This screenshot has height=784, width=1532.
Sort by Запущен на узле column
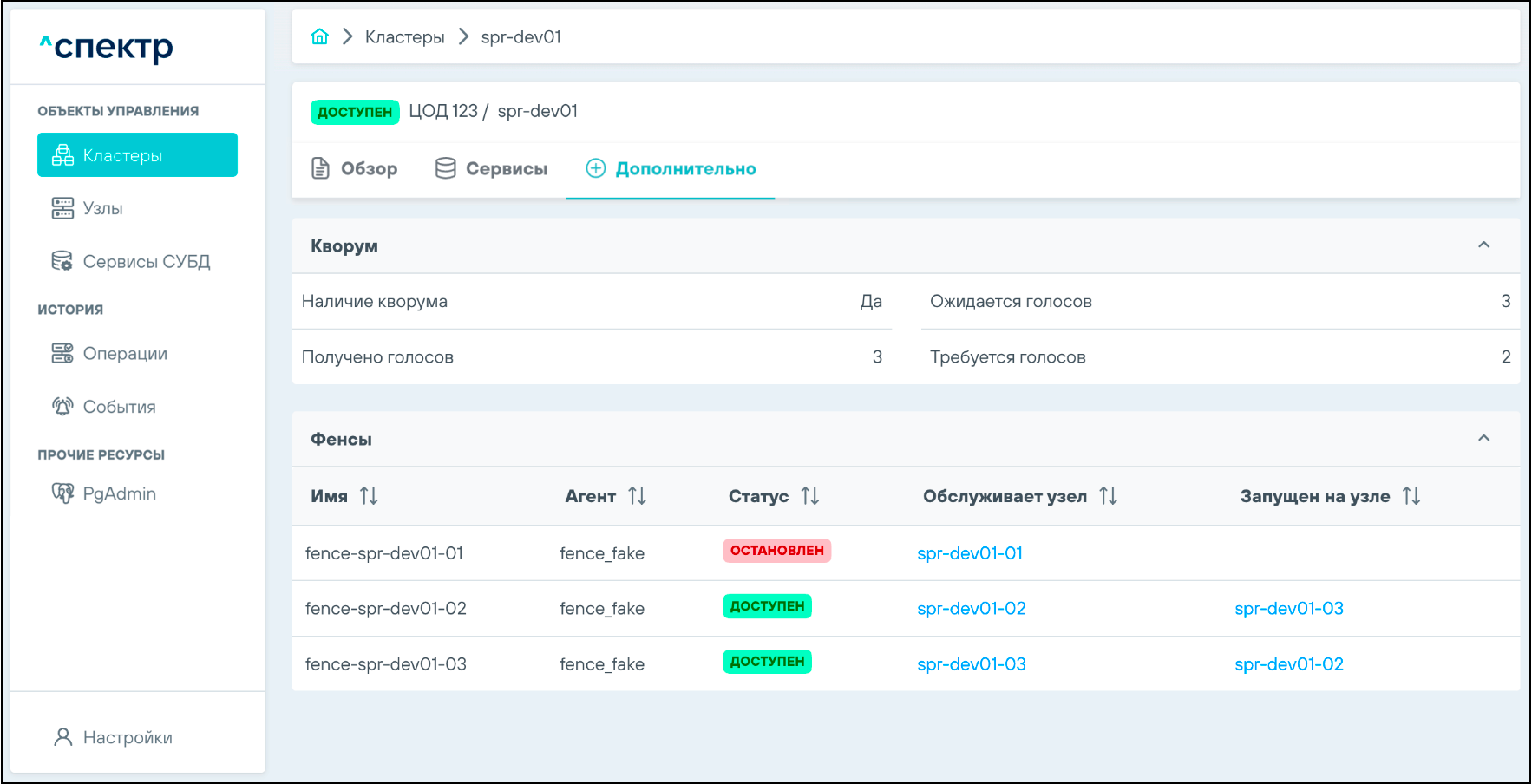pyautogui.click(x=1411, y=496)
